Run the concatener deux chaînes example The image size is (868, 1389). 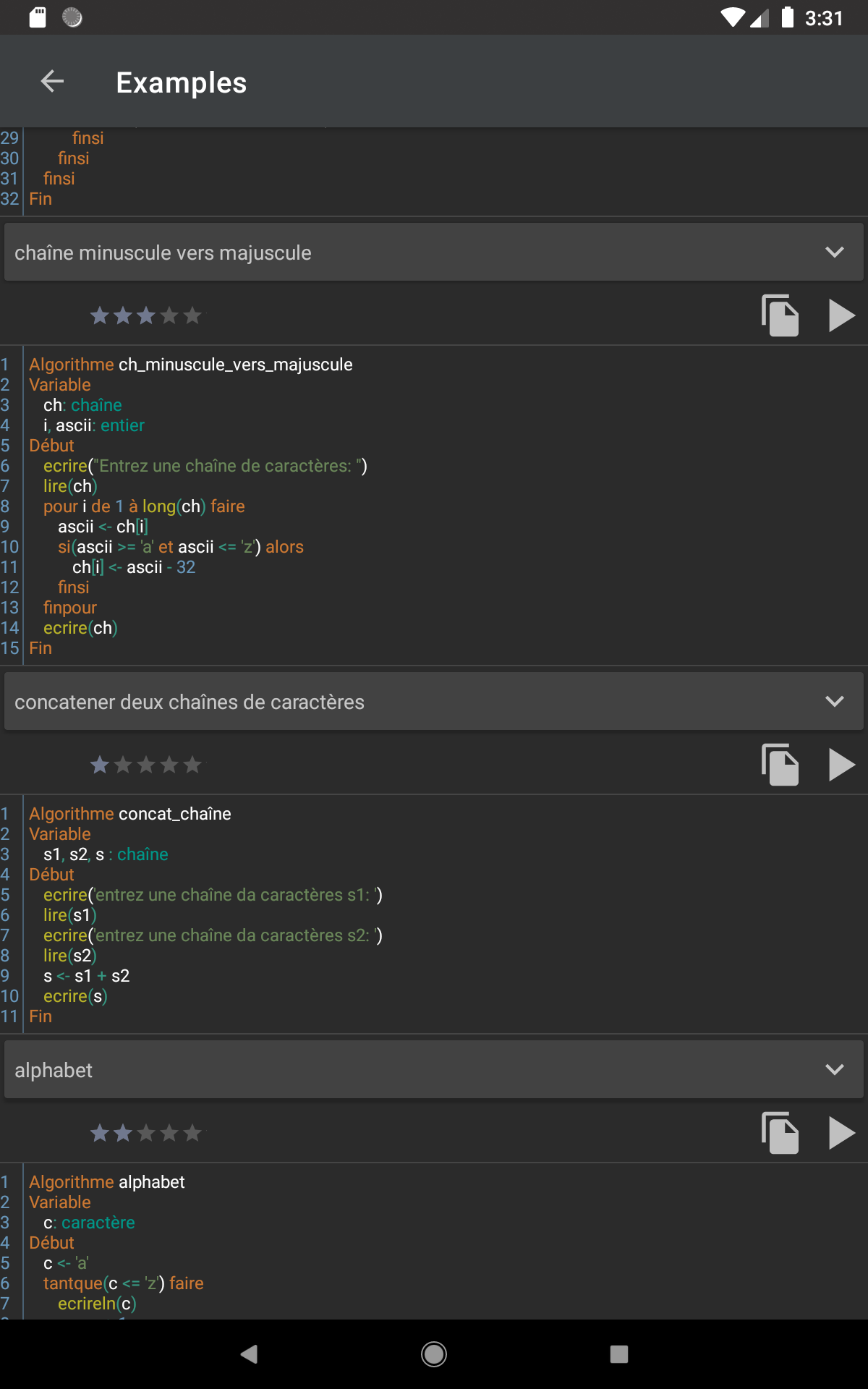pos(841,765)
